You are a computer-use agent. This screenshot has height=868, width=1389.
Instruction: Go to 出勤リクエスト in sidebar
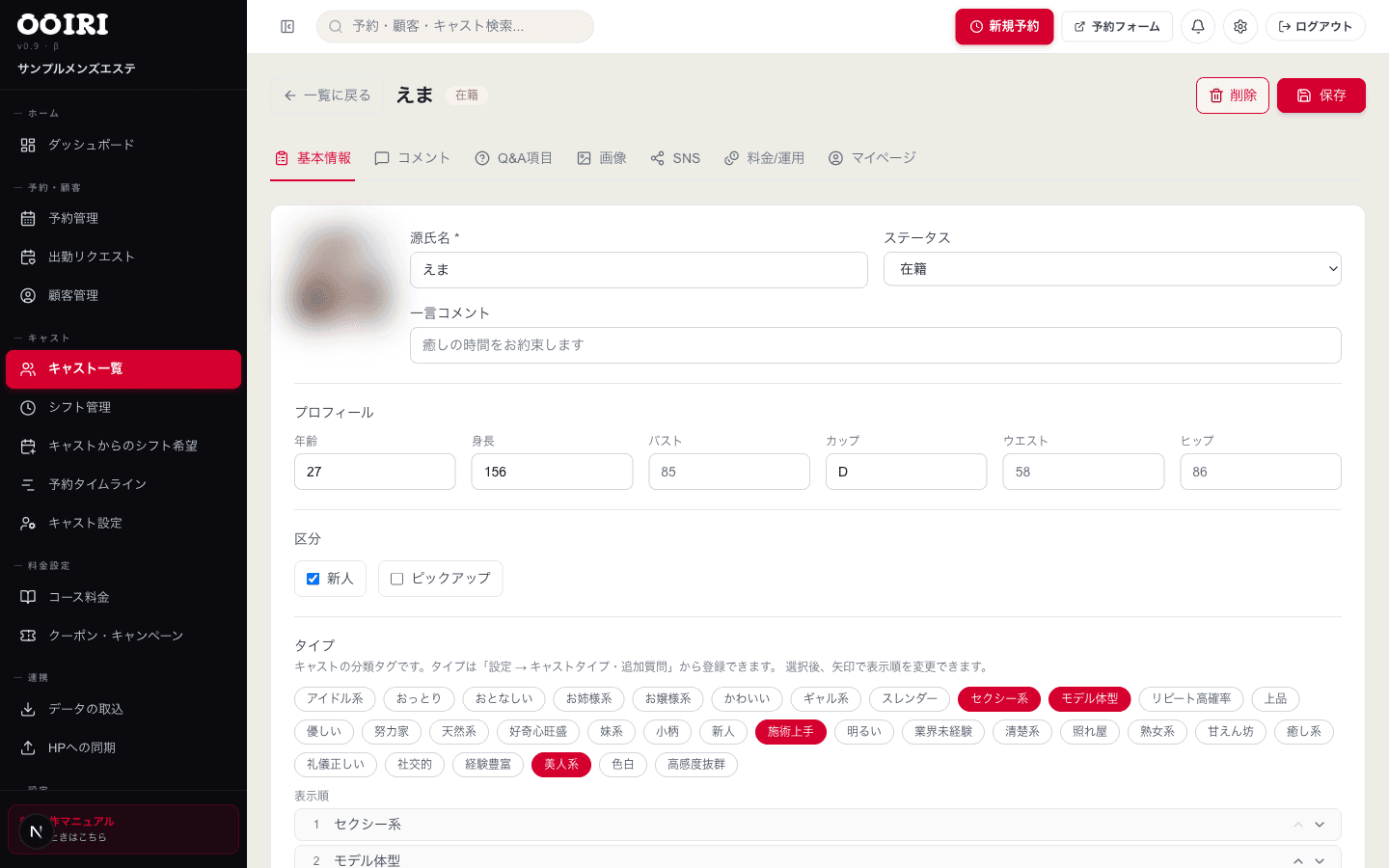click(123, 258)
